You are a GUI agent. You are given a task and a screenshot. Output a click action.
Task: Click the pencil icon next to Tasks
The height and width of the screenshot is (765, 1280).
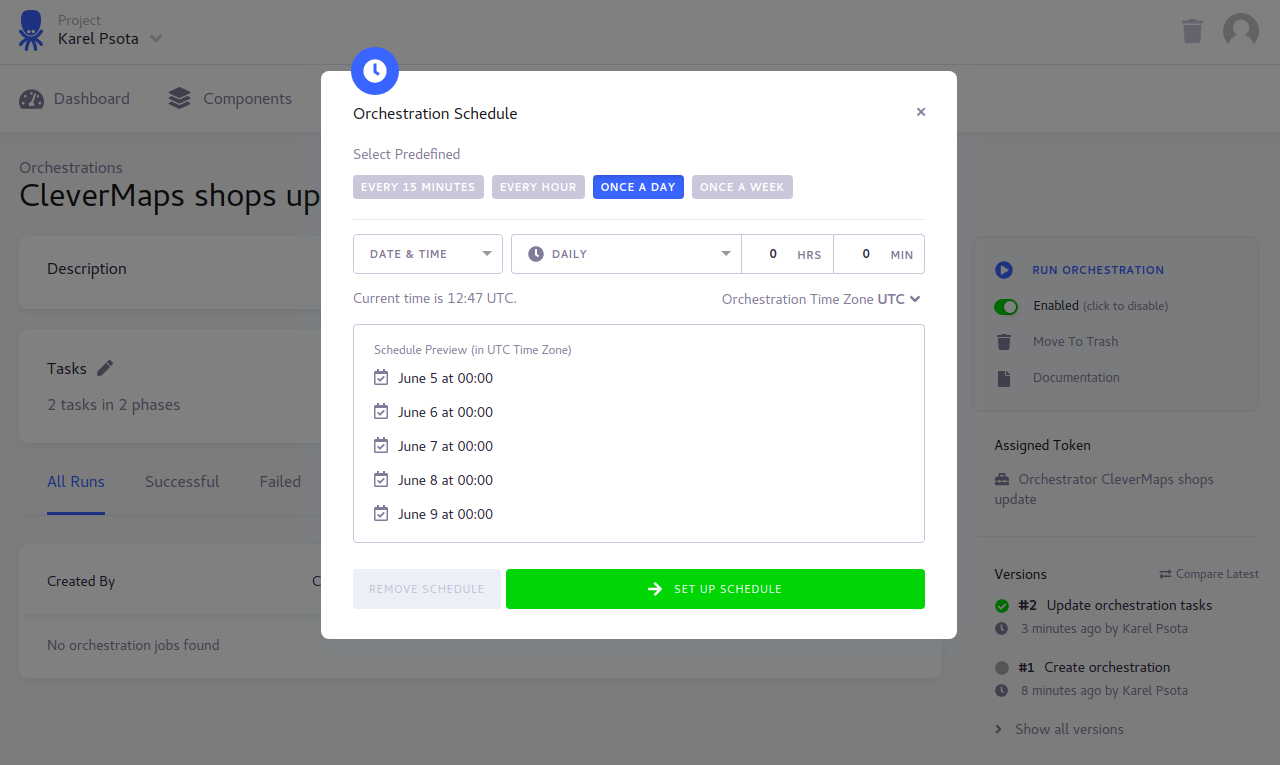[x=105, y=368]
